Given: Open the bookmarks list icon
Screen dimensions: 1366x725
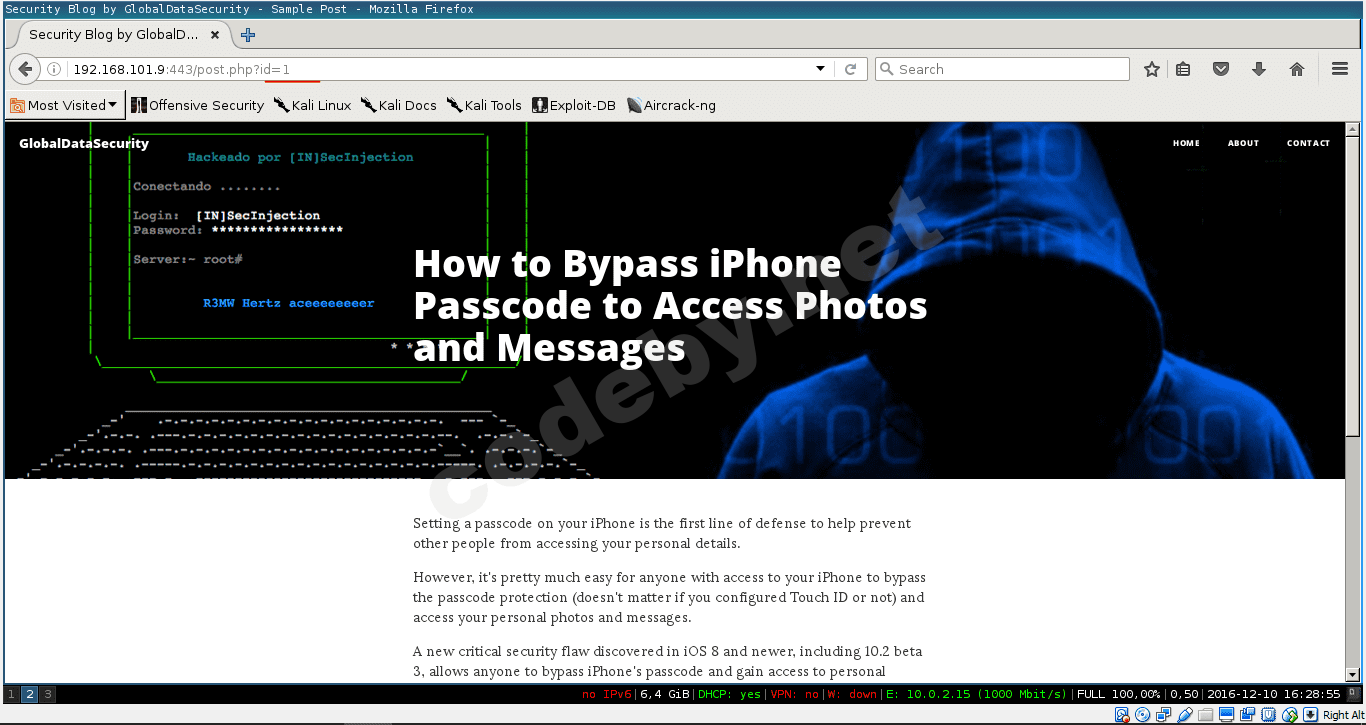Looking at the screenshot, I should tap(1183, 69).
